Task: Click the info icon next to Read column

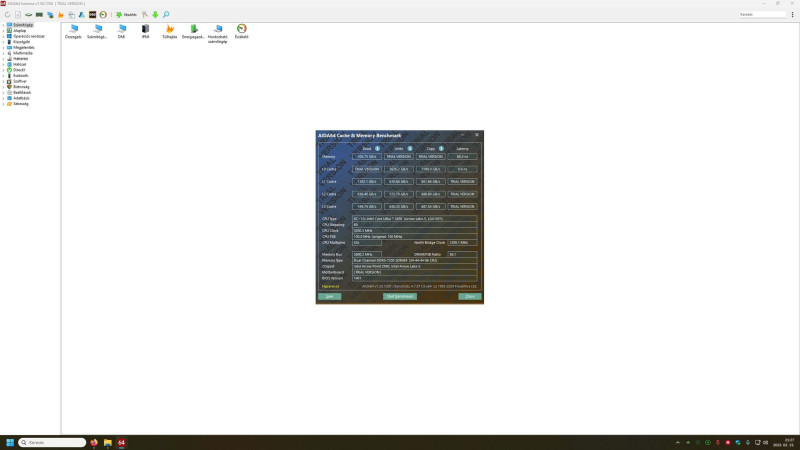Action: tap(378, 148)
